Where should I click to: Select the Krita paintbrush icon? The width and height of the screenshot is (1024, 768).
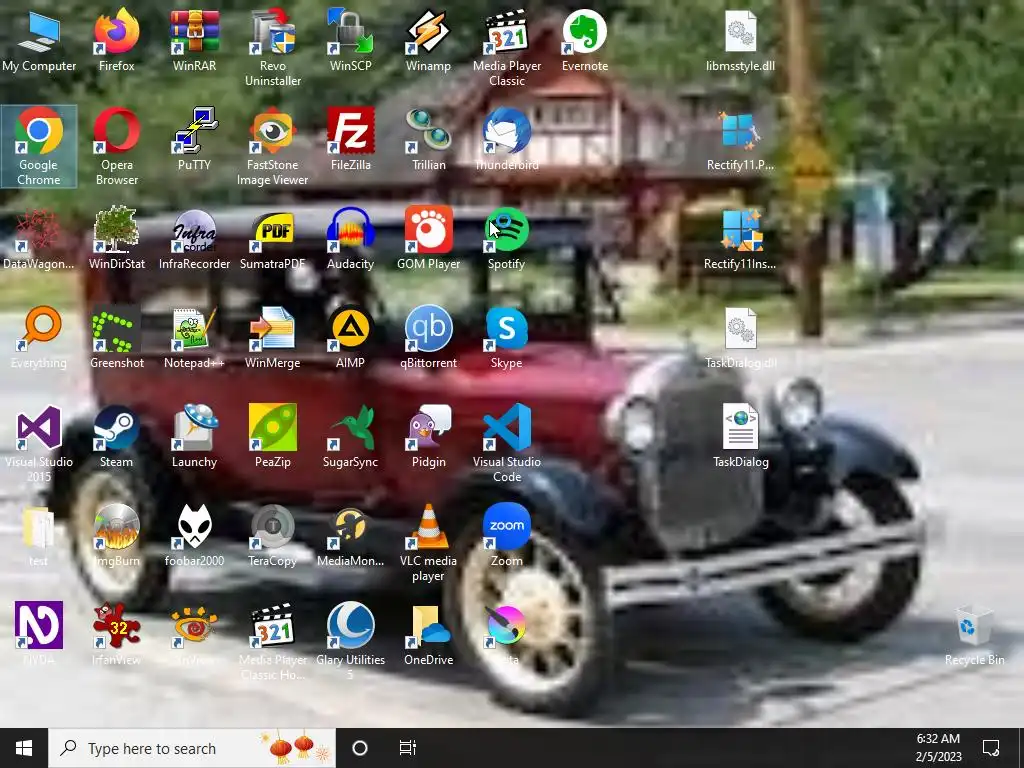507,627
